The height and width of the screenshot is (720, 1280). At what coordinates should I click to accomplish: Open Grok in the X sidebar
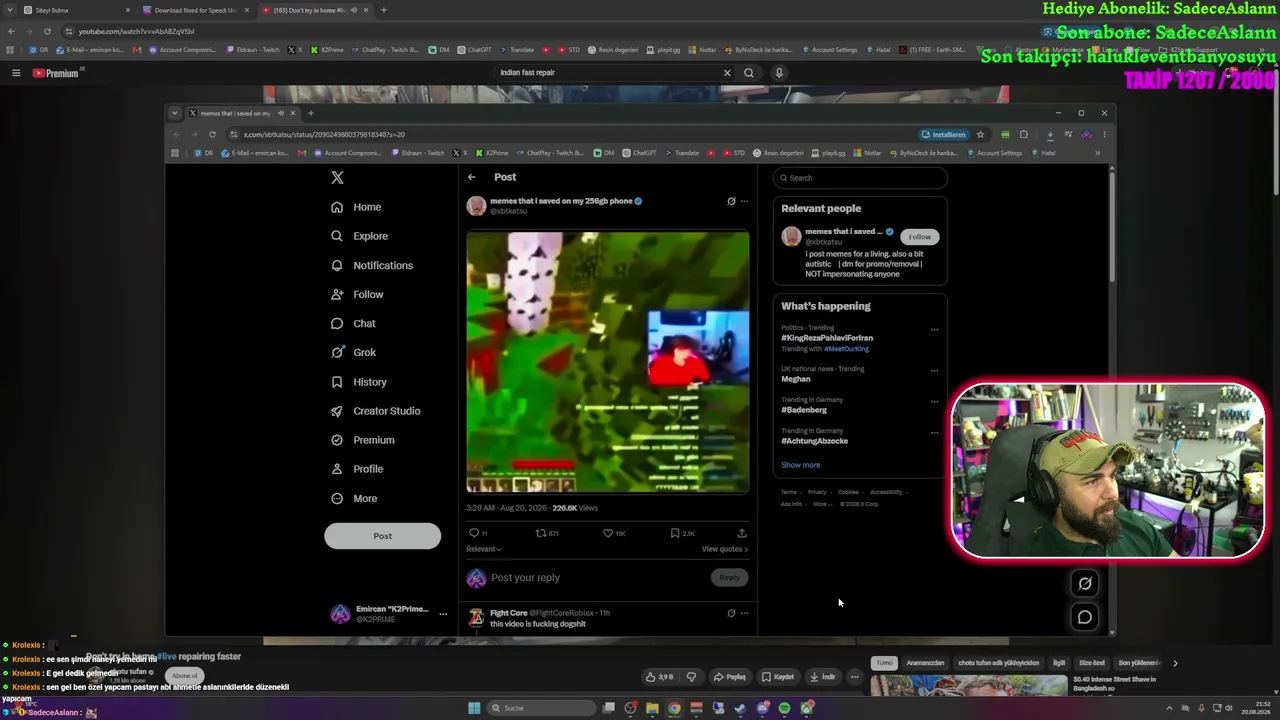coord(353,352)
